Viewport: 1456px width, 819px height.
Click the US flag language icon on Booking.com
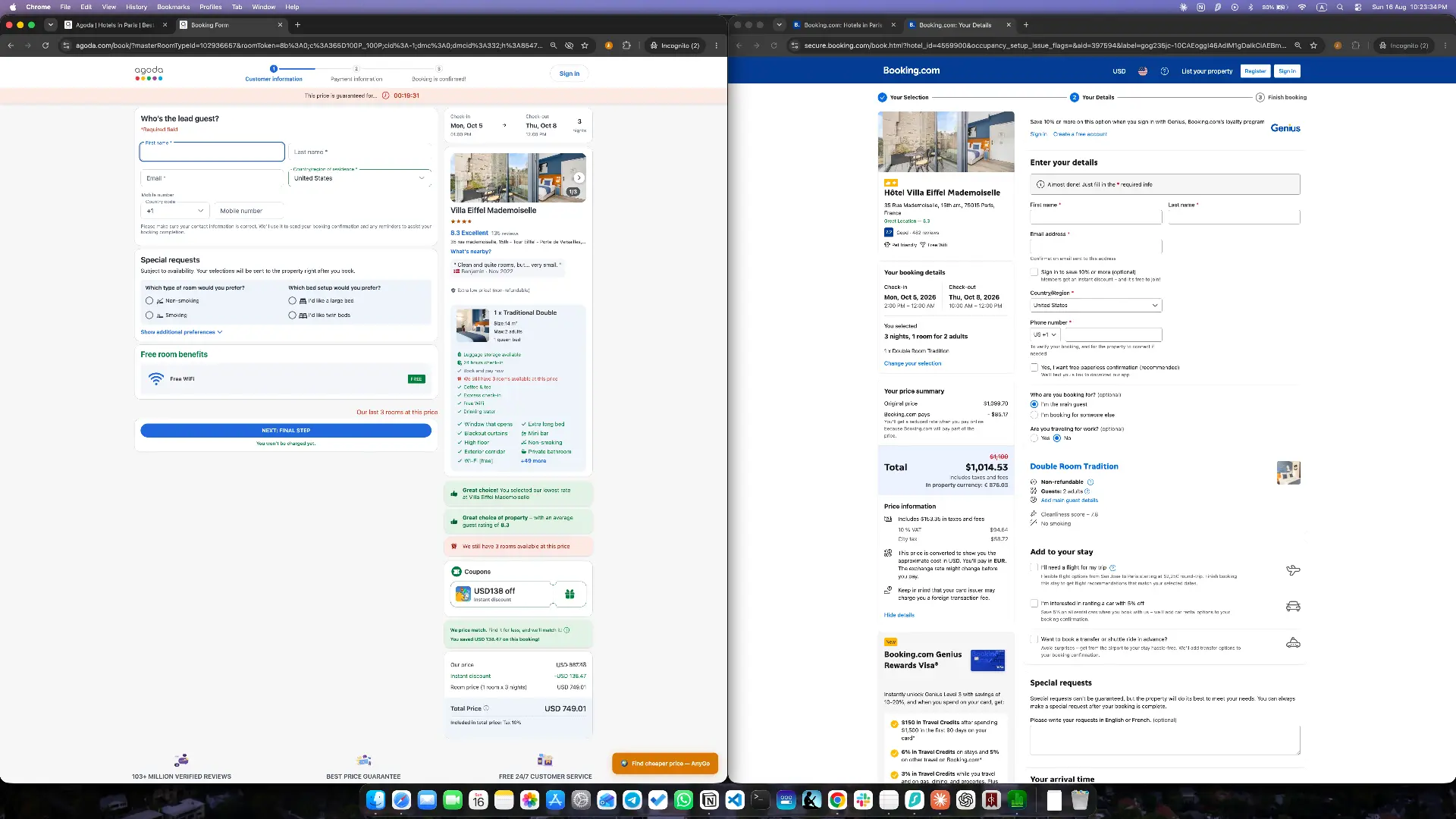(x=1143, y=71)
